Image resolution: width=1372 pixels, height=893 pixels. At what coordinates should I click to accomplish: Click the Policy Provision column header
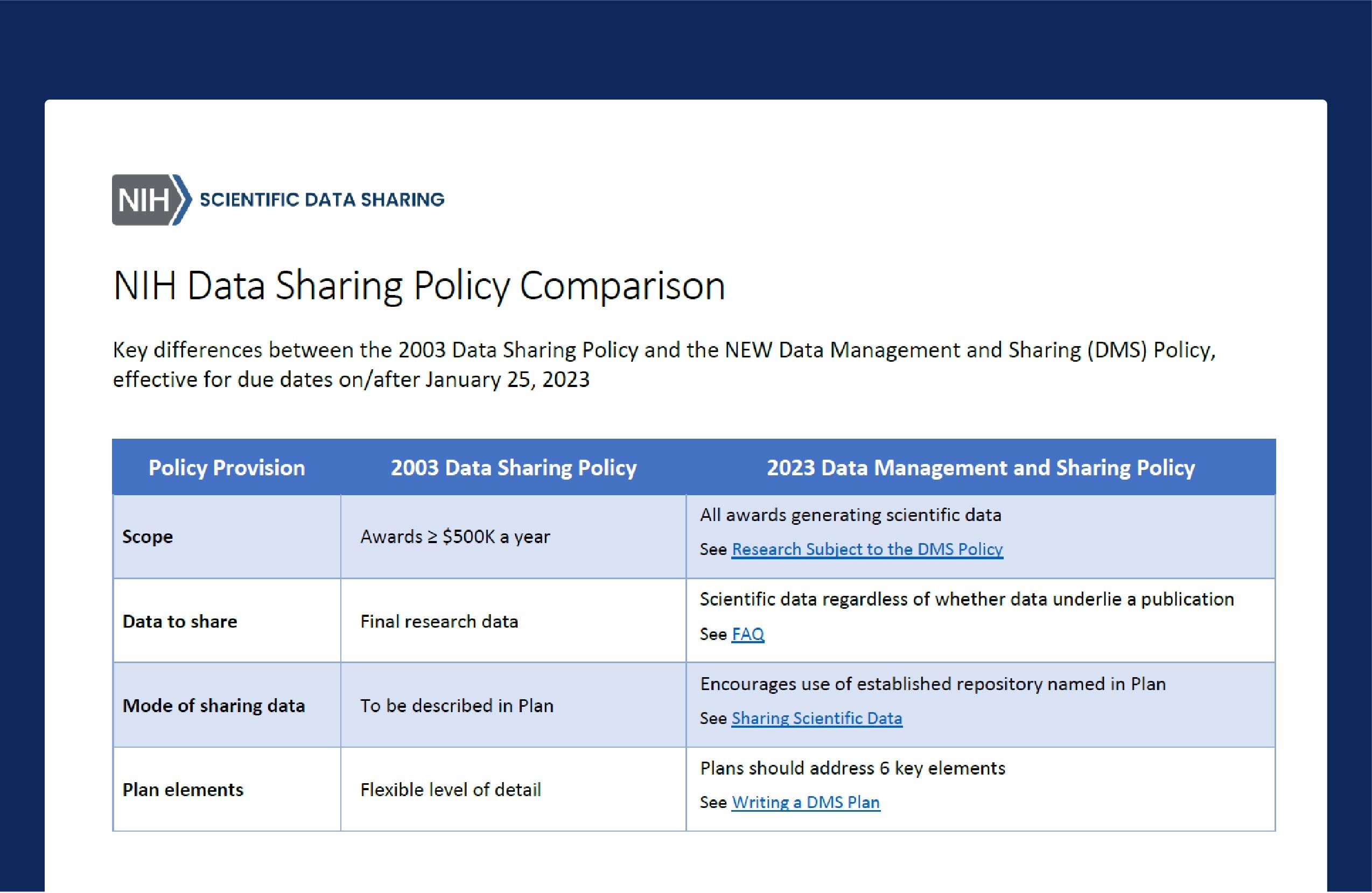click(227, 468)
